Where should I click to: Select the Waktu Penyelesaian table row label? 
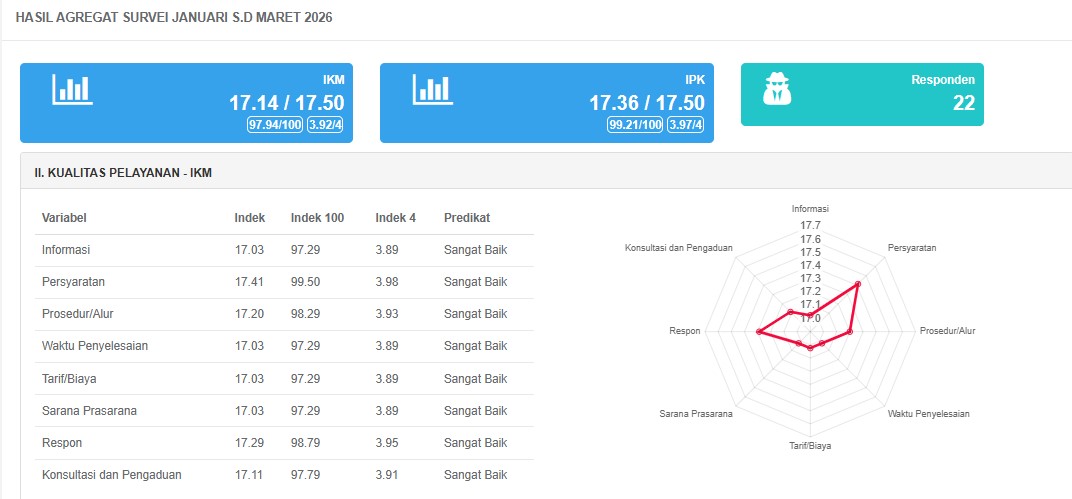click(x=95, y=346)
